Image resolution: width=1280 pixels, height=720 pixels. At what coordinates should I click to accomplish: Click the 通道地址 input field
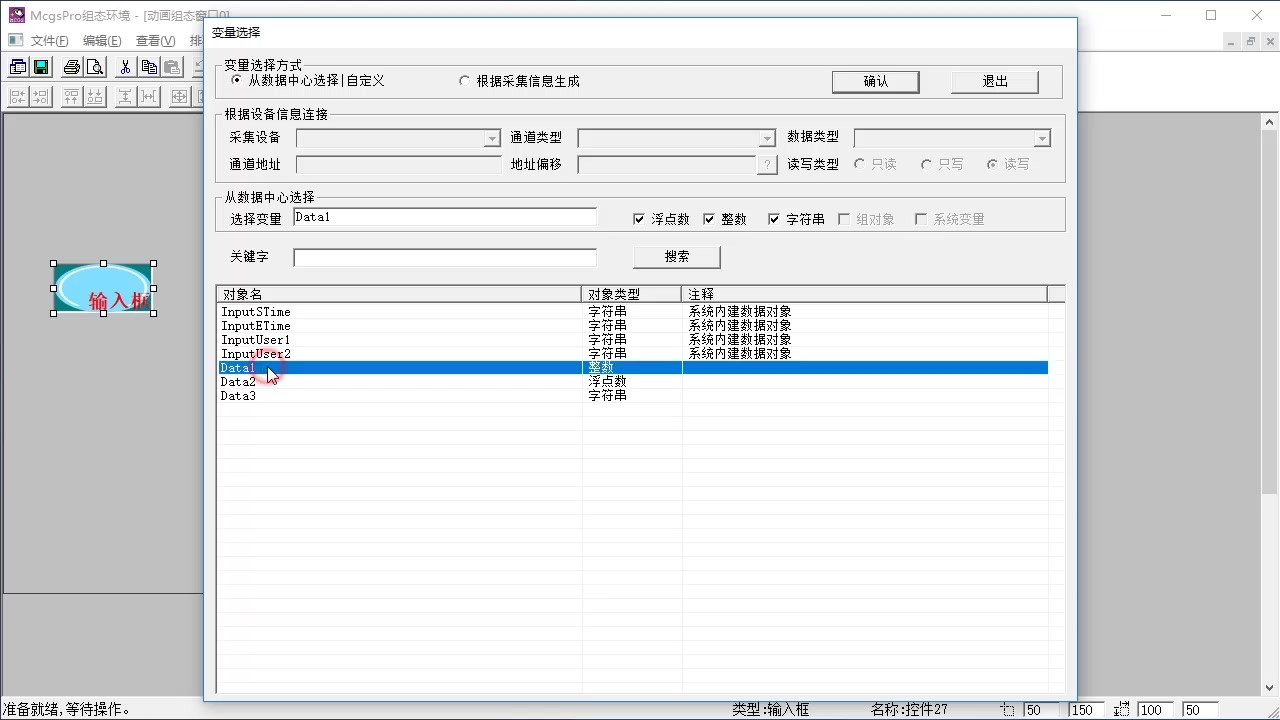point(398,165)
